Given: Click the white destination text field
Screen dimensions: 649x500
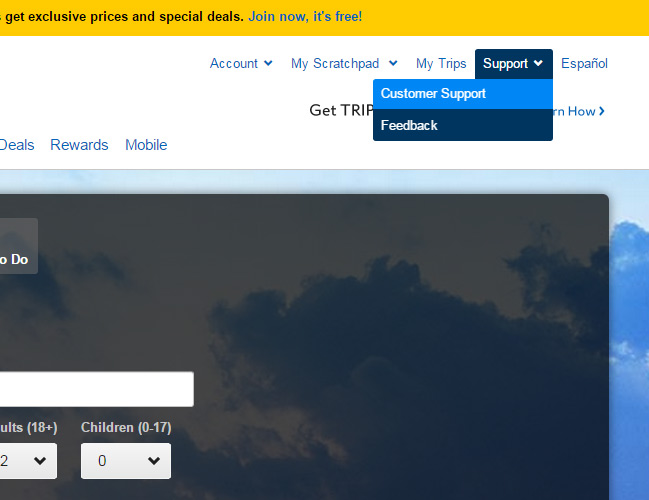Looking at the screenshot, I should 96,389.
